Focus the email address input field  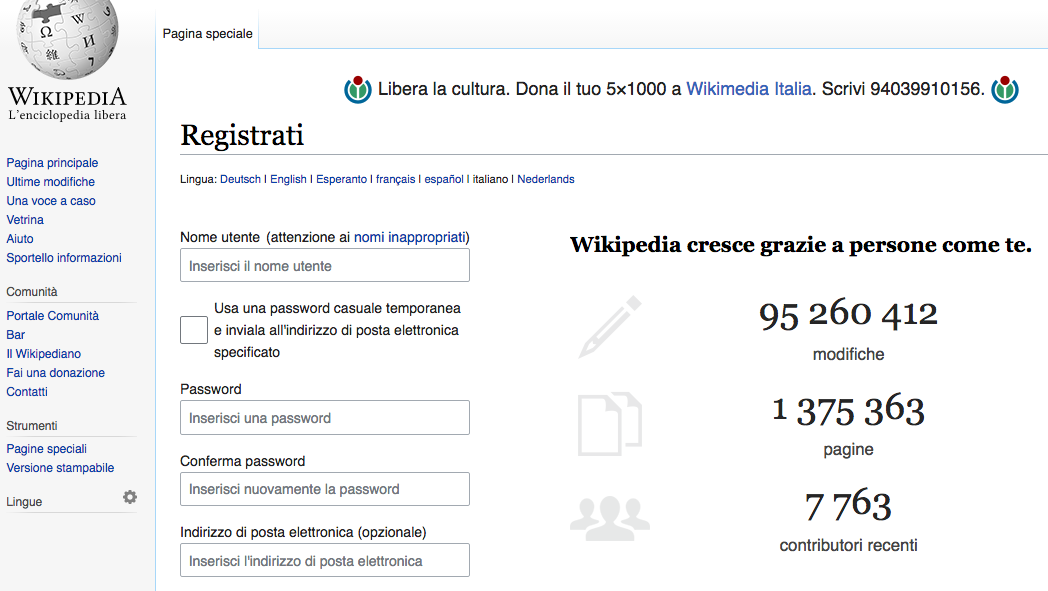(325, 560)
